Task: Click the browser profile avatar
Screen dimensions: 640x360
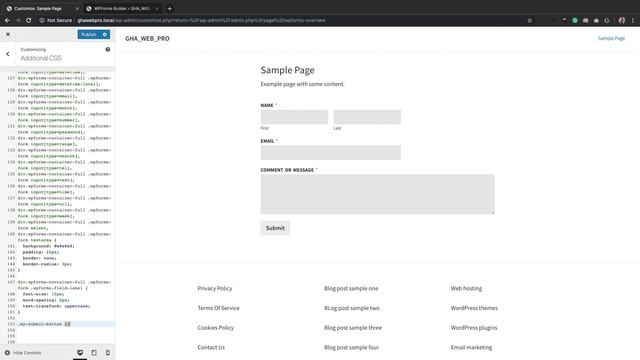Action: coord(622,20)
